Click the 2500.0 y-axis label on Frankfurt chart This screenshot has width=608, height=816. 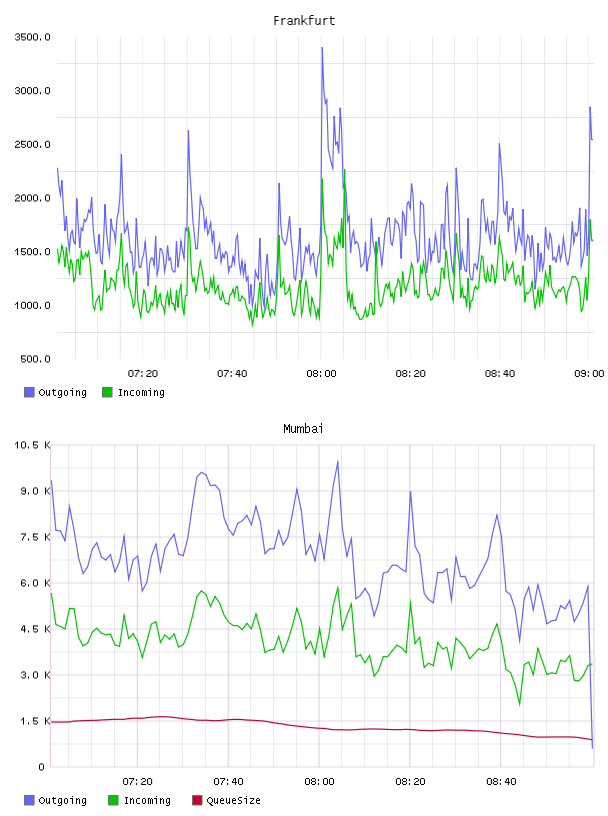[x=32, y=144]
